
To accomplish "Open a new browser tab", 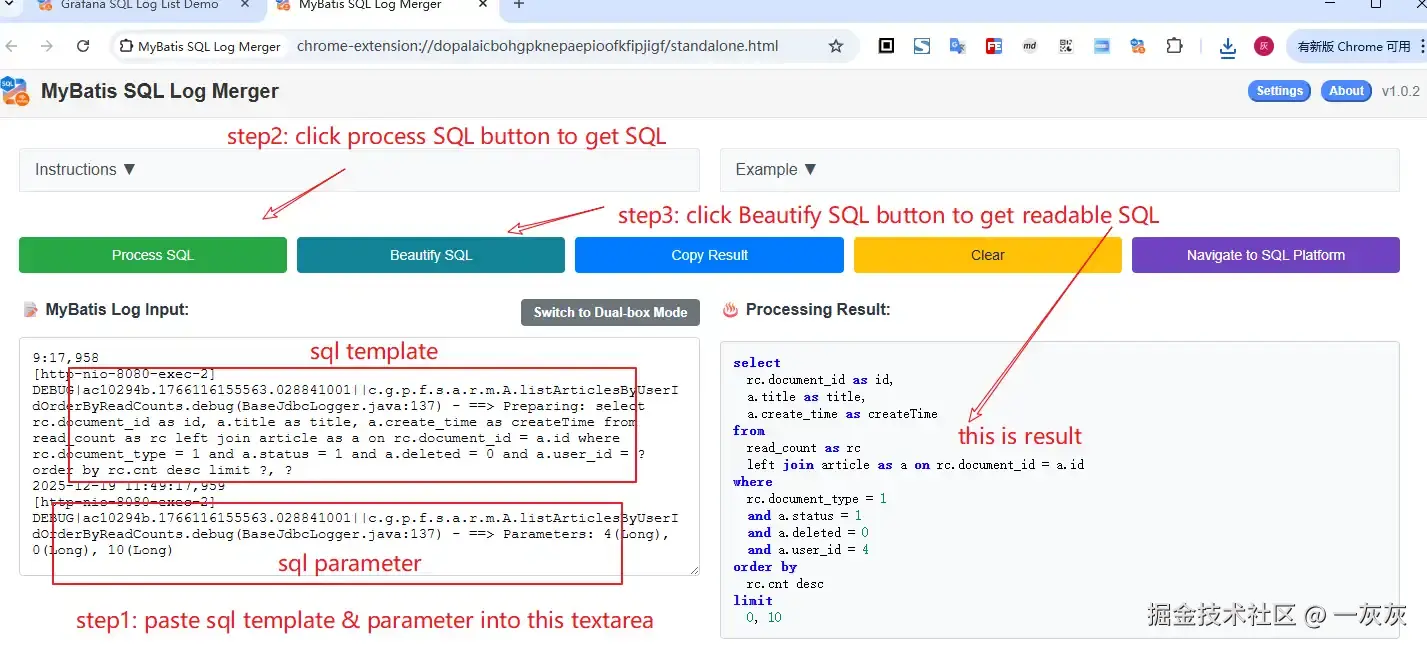I will (x=518, y=5).
